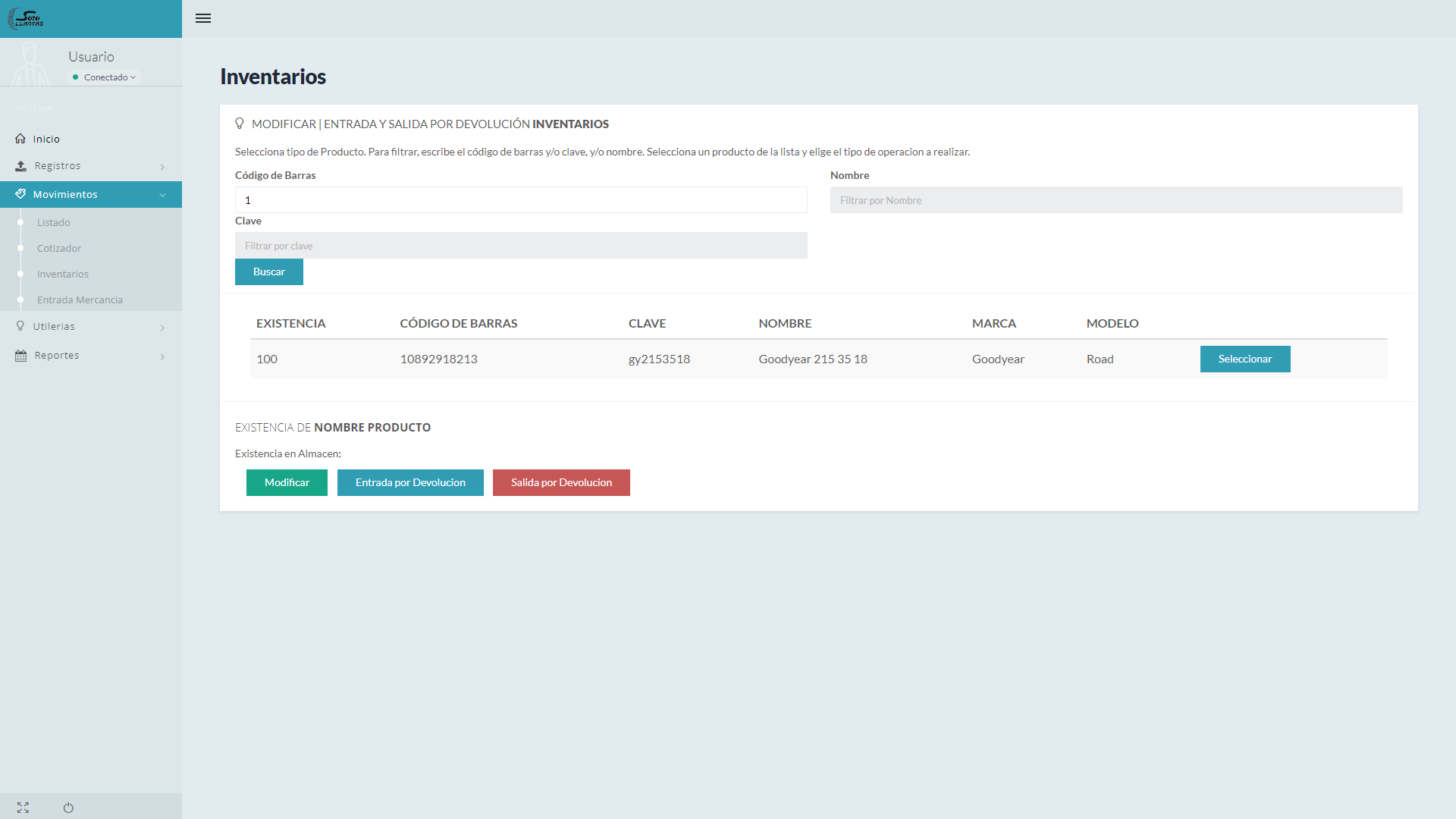Open the Cotizador menu item
This screenshot has width=1456, height=819.
point(59,248)
